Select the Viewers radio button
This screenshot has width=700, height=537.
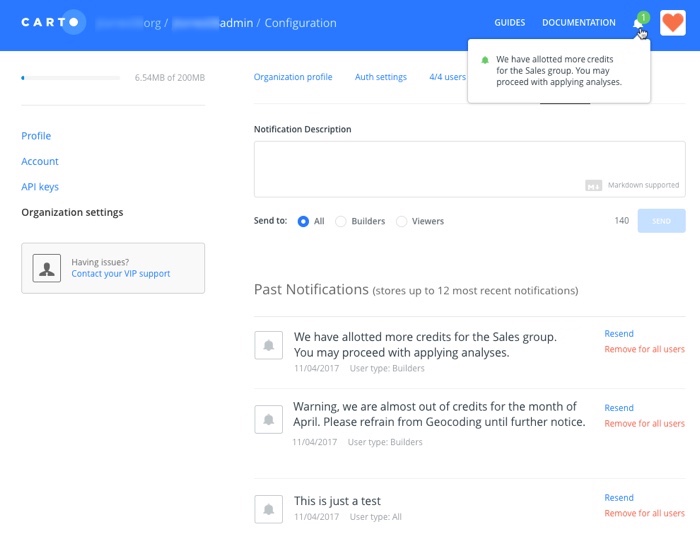click(x=401, y=221)
